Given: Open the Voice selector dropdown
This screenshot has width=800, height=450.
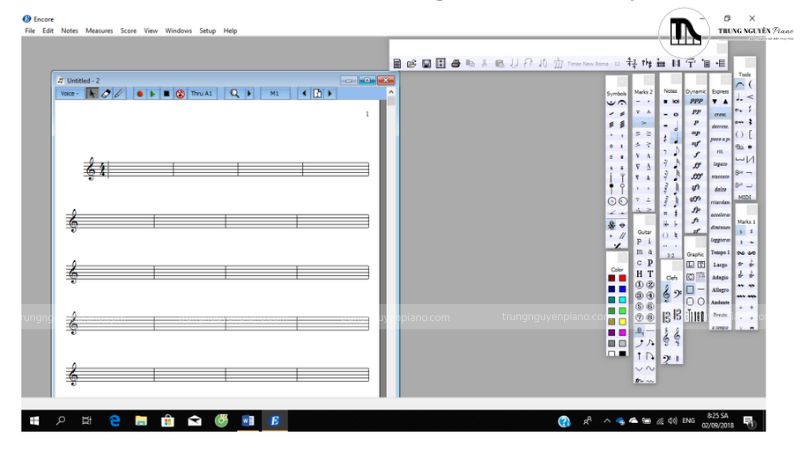Looking at the screenshot, I should [69, 93].
